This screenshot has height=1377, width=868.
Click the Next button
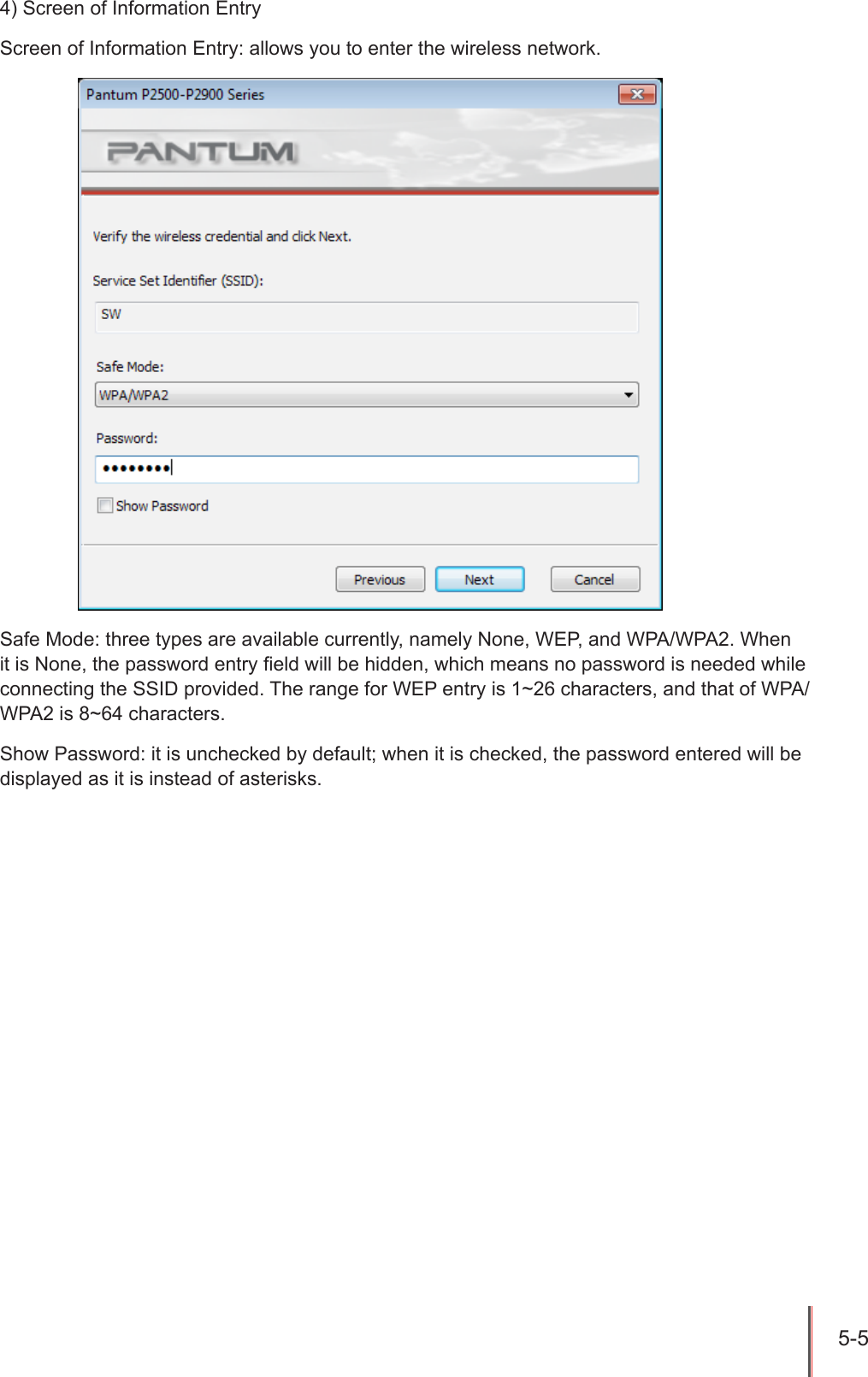pos(480,579)
